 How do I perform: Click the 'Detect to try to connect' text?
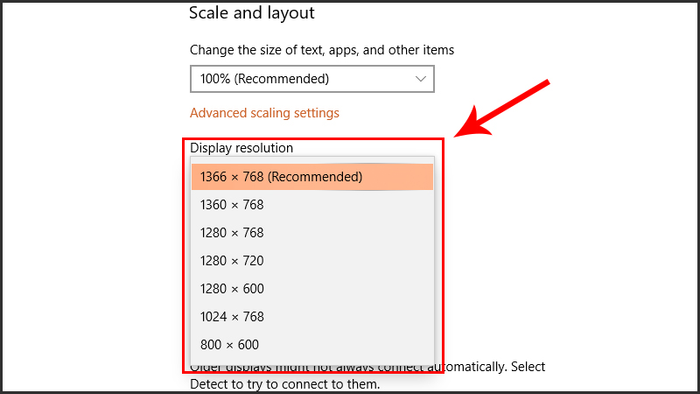click(285, 384)
